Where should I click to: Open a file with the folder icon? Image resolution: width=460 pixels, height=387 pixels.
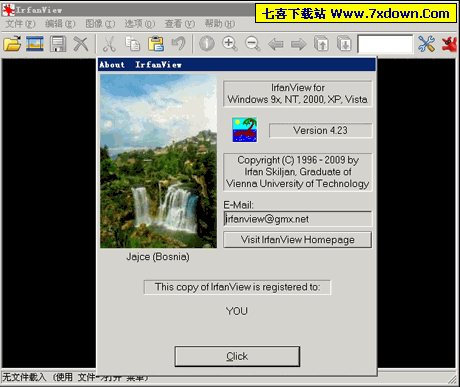click(12, 44)
